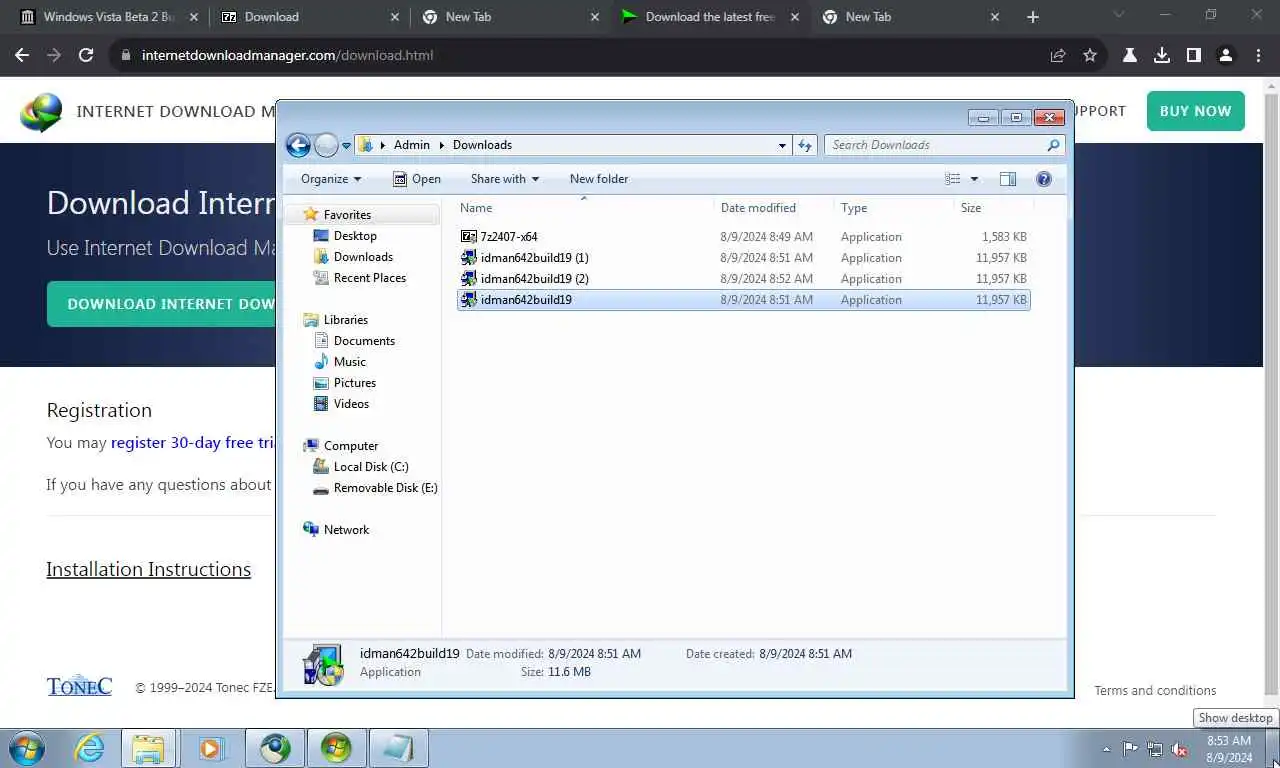1280x768 pixels.
Task: Click the Installation Instructions link
Action: [148, 569]
